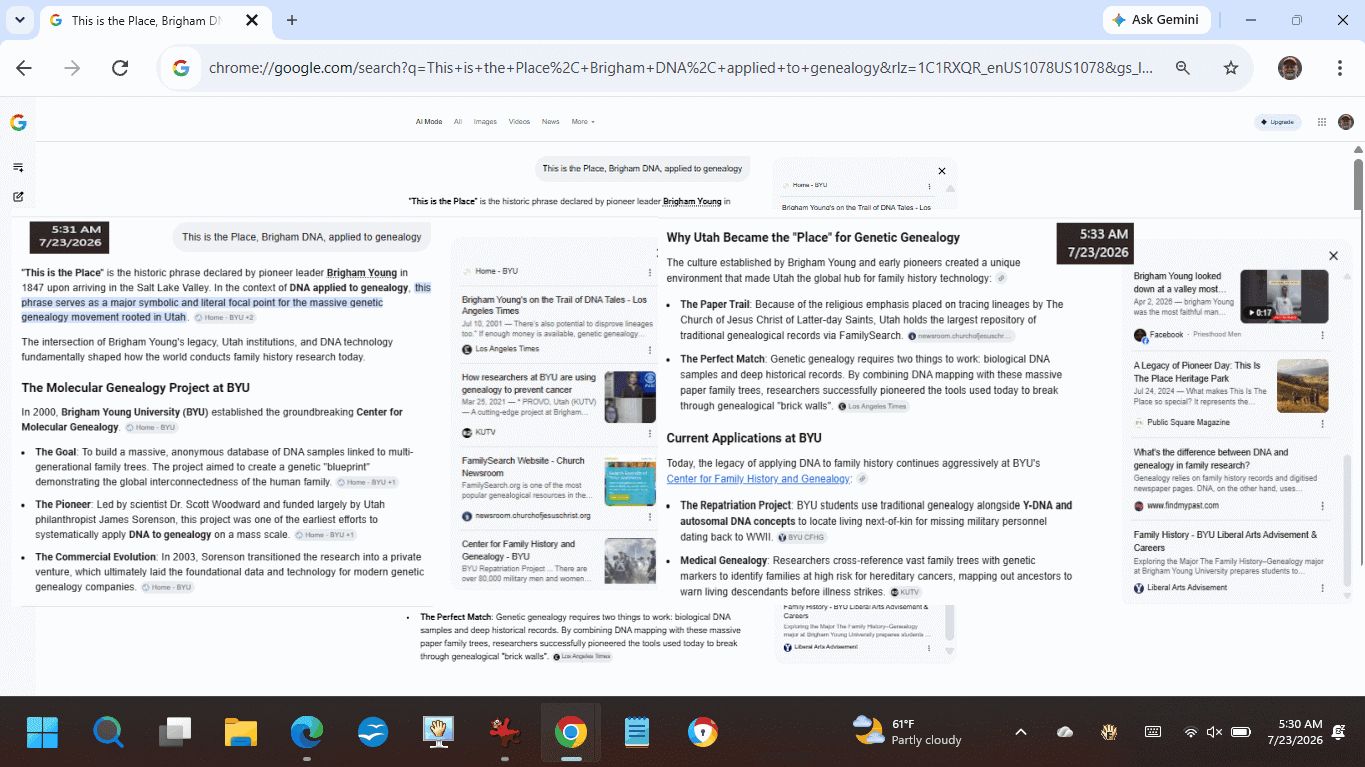This screenshot has width=1365, height=767.
Task: Open options menu for www.findmypast.com source
Action: coord(1323,506)
